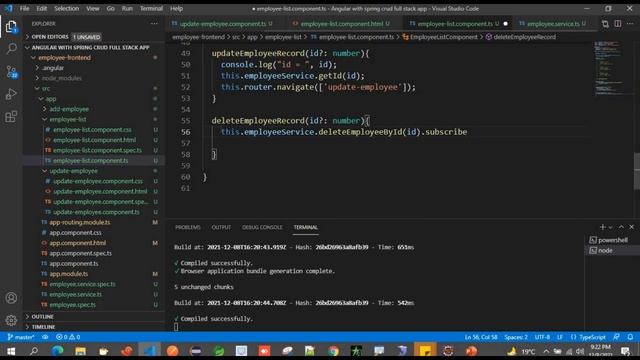The height and width of the screenshot is (360, 640).
Task: Expand the Open Editors section
Action: tap(50, 37)
